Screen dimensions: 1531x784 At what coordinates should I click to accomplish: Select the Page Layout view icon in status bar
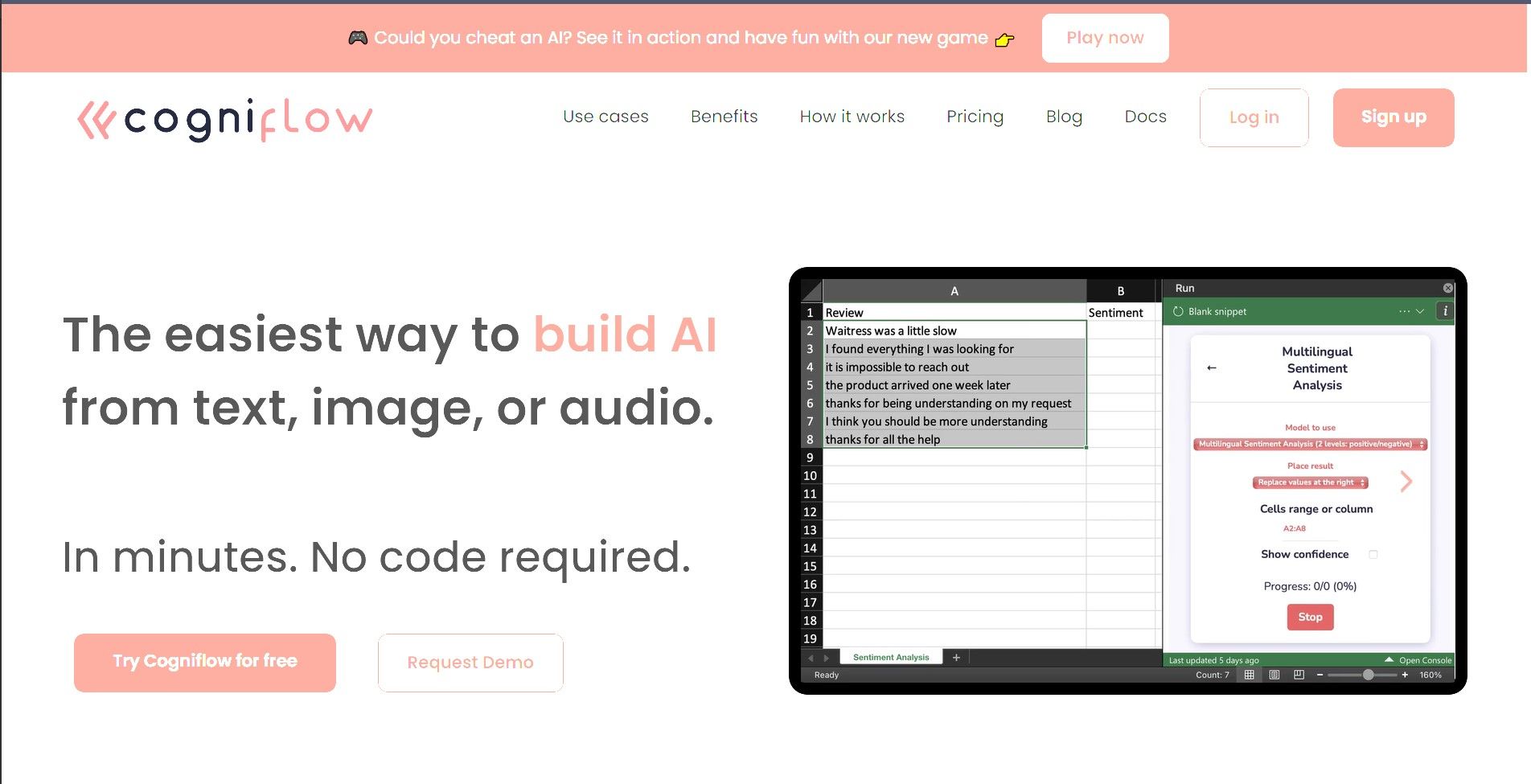(1274, 675)
